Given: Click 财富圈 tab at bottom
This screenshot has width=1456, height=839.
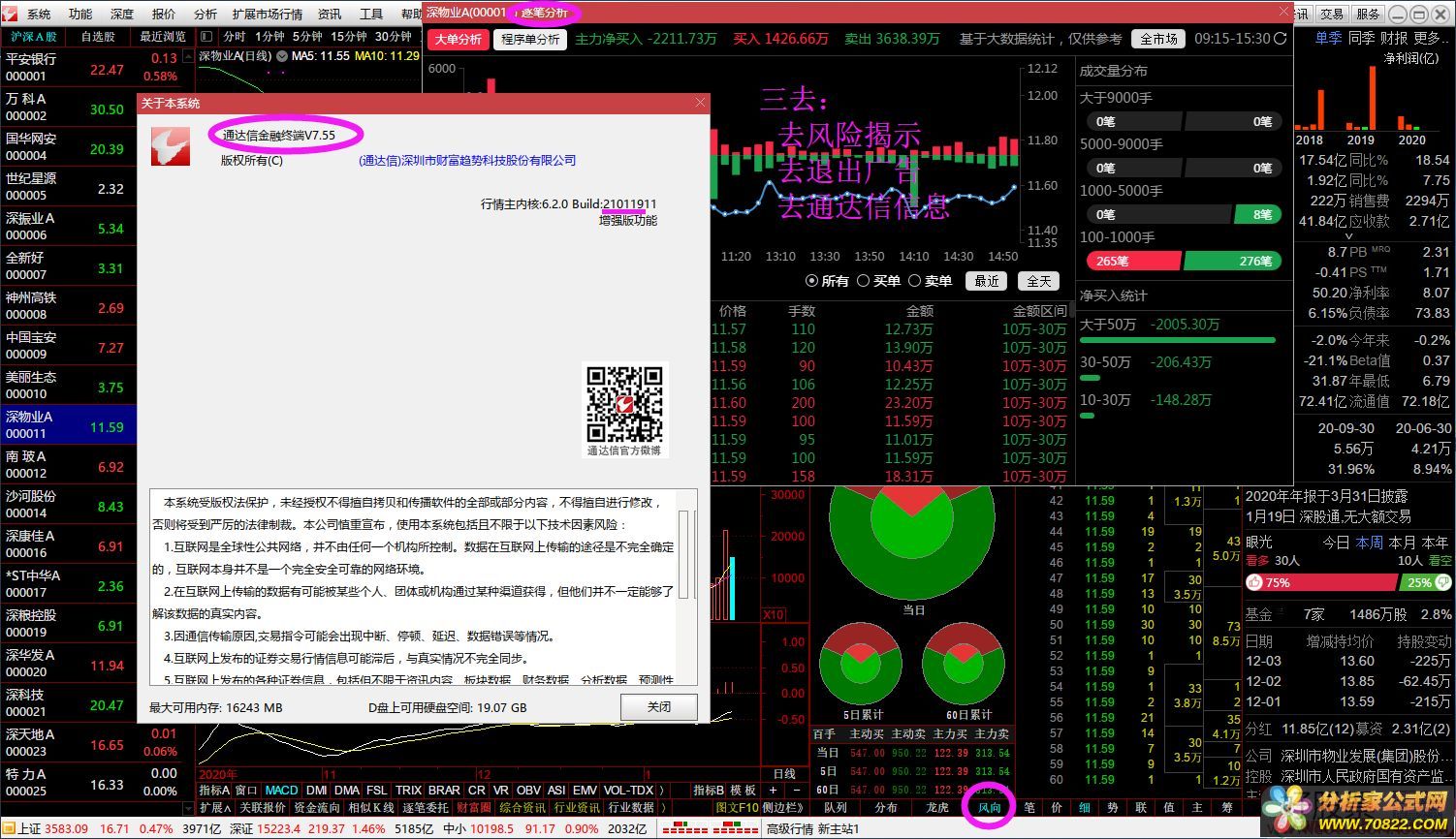Looking at the screenshot, I should point(474,807).
